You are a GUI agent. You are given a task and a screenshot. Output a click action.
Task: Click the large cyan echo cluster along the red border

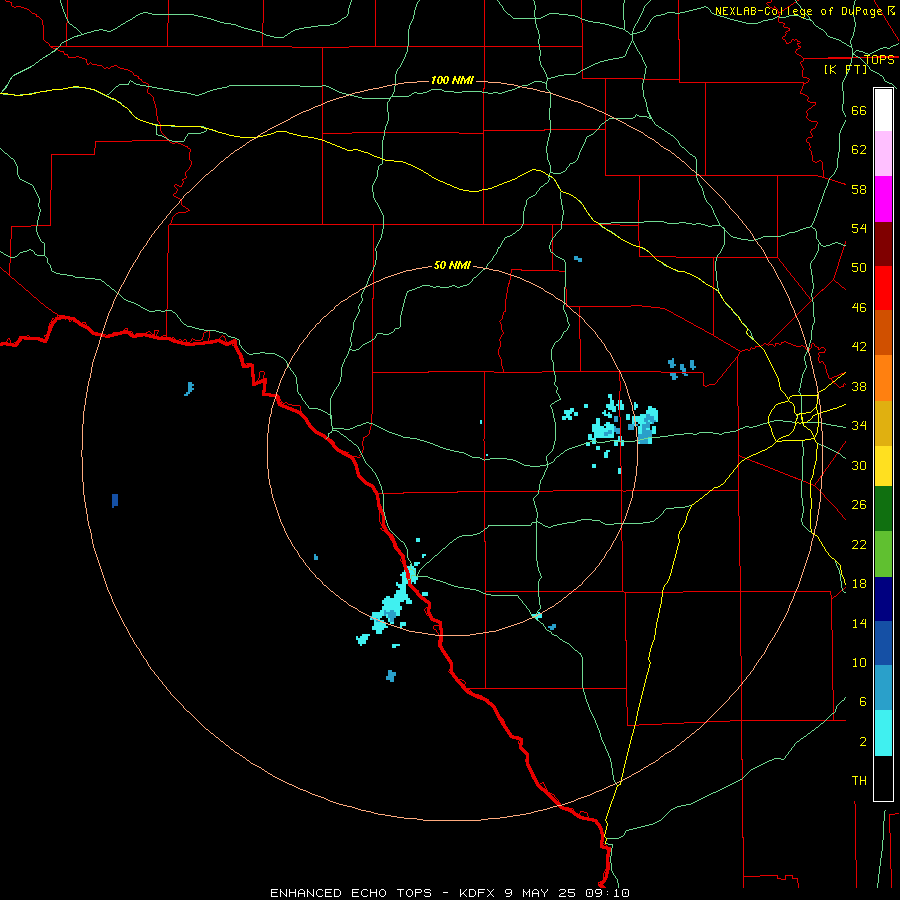pos(393,603)
